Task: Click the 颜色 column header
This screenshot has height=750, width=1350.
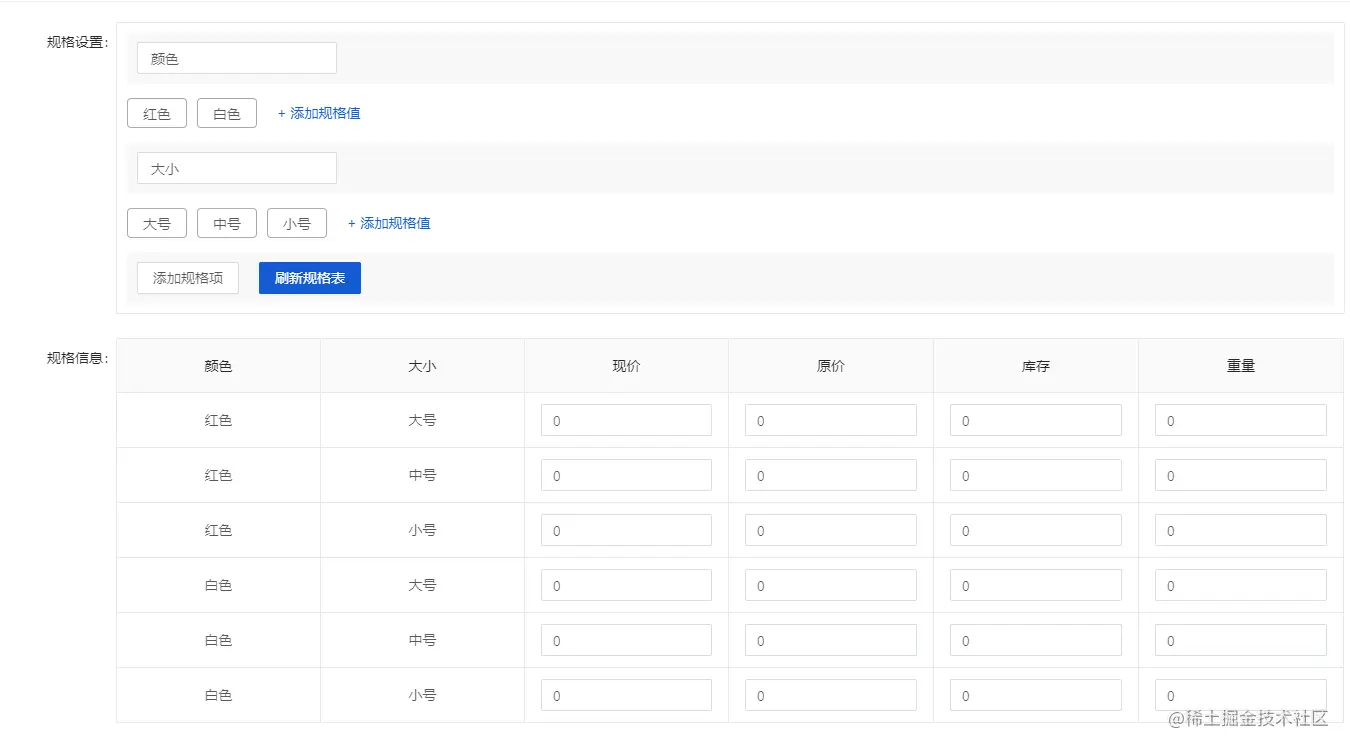Action: (218, 366)
